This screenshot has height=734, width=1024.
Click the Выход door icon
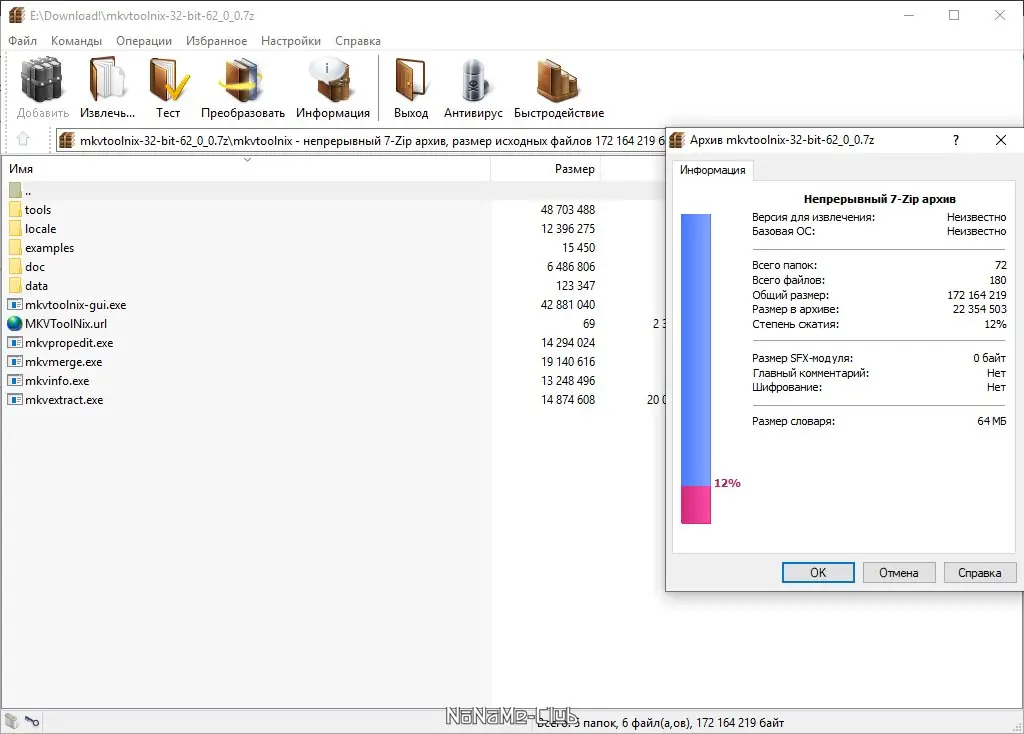tap(411, 80)
